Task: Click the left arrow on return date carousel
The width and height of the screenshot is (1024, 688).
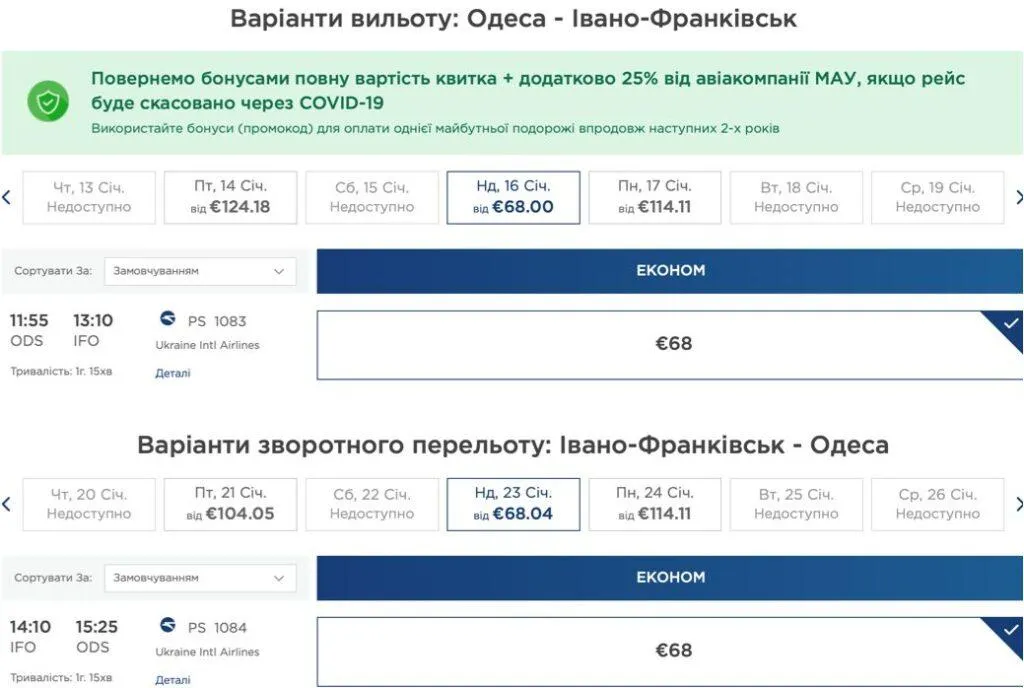Action: coord(6,504)
